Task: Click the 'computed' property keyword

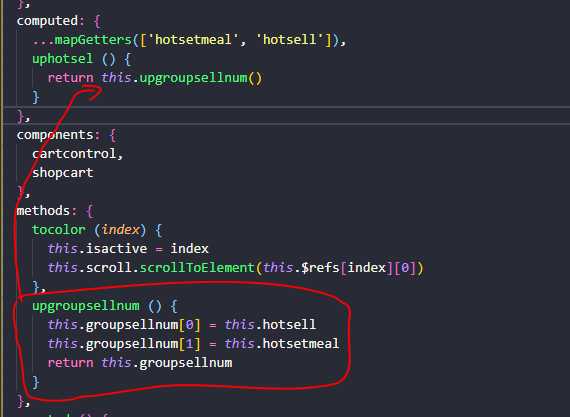Action: pyautogui.click(x=47, y=21)
